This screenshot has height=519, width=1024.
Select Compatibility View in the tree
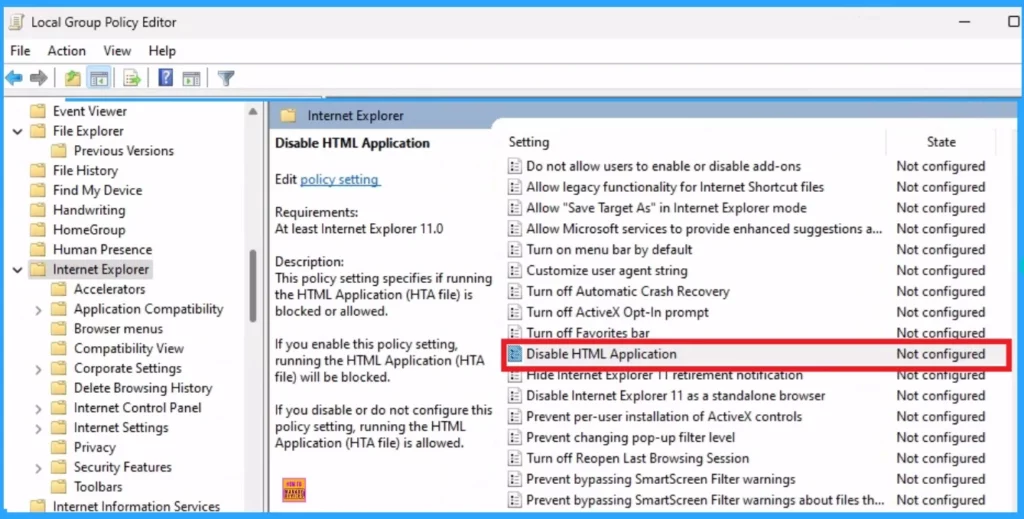pos(129,349)
